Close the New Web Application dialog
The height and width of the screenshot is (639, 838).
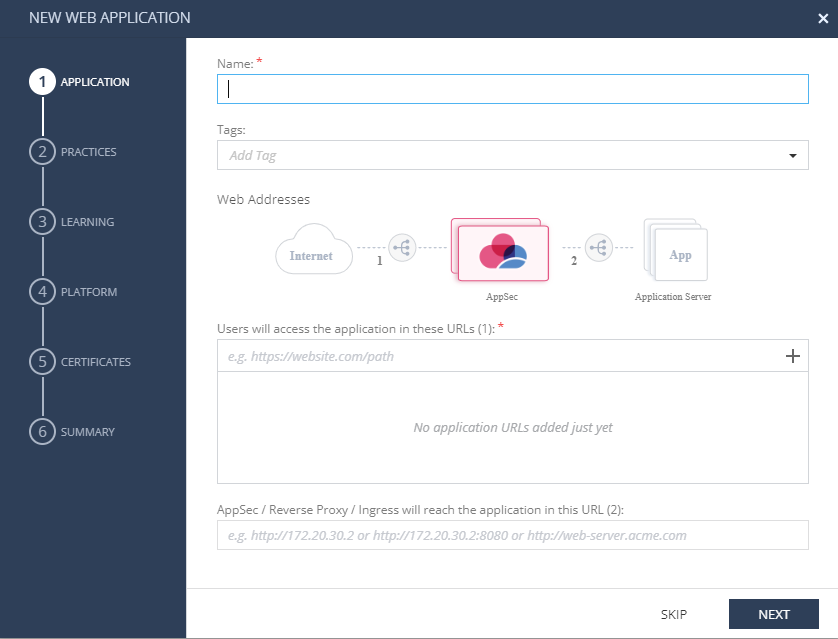[x=823, y=19]
